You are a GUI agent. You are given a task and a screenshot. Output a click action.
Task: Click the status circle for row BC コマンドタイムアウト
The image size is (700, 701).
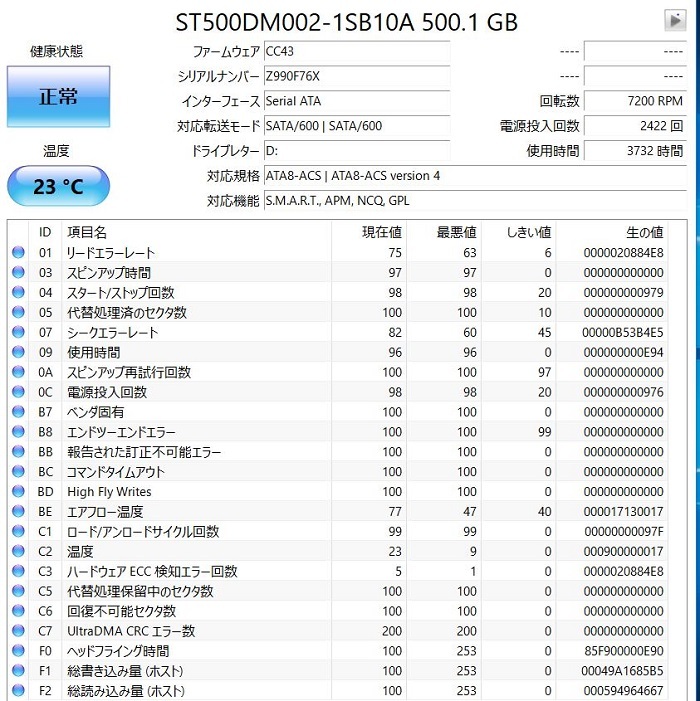pos(18,472)
